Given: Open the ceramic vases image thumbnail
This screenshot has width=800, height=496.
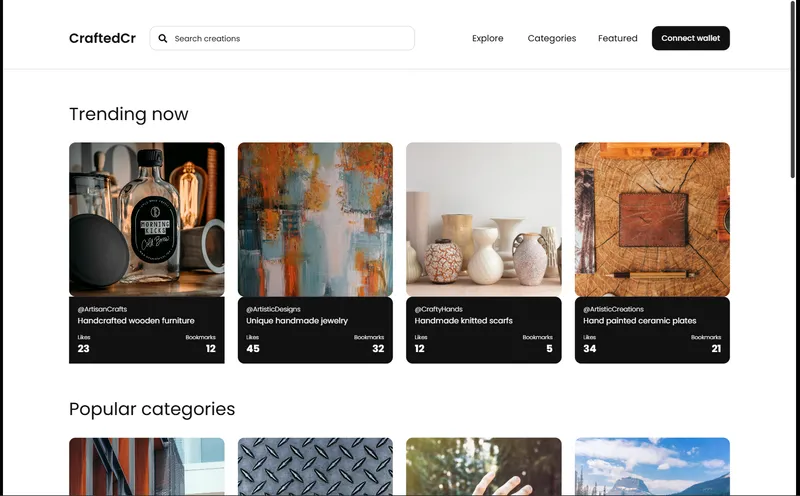Looking at the screenshot, I should (x=484, y=219).
